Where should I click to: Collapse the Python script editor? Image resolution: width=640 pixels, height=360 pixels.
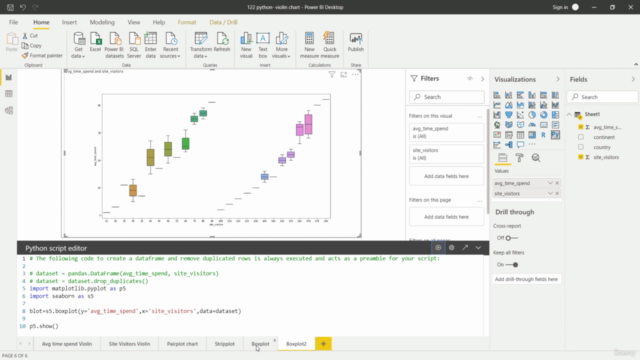(x=478, y=248)
